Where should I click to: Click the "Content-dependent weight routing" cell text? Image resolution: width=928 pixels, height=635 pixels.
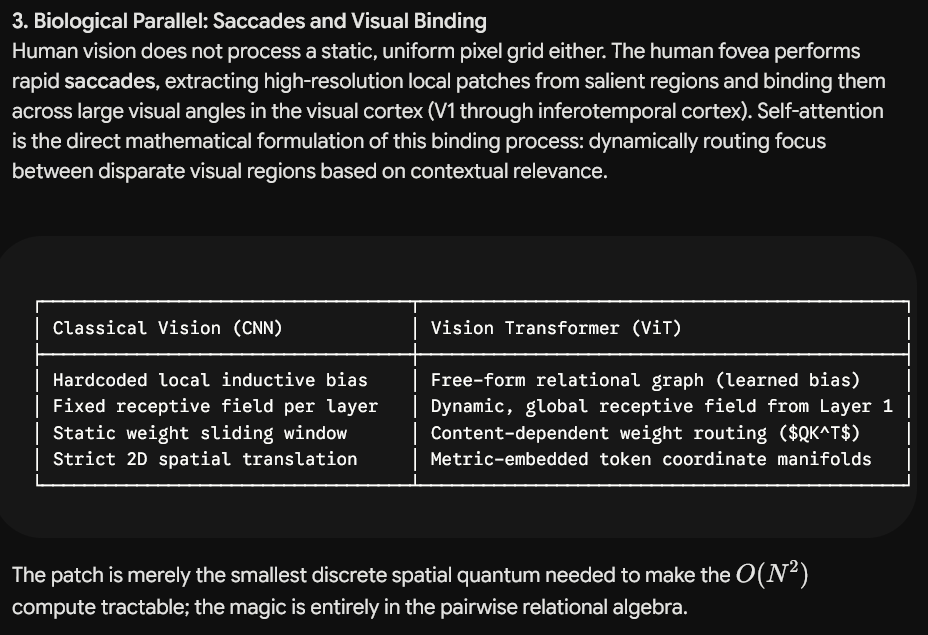tap(598, 433)
